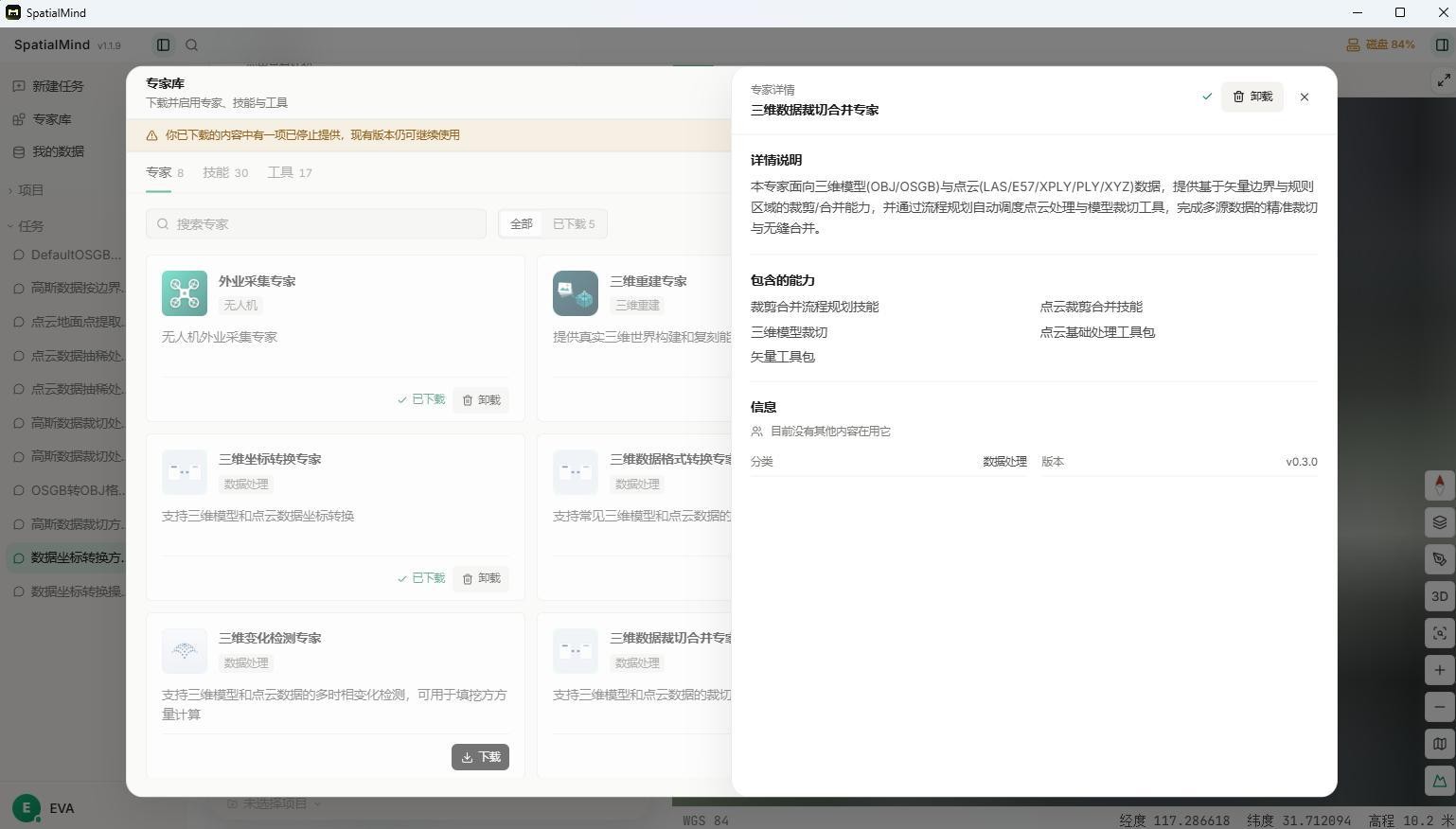Select the 全部 filter toggle
Viewport: 1456px width, 829px height.
[x=522, y=224]
